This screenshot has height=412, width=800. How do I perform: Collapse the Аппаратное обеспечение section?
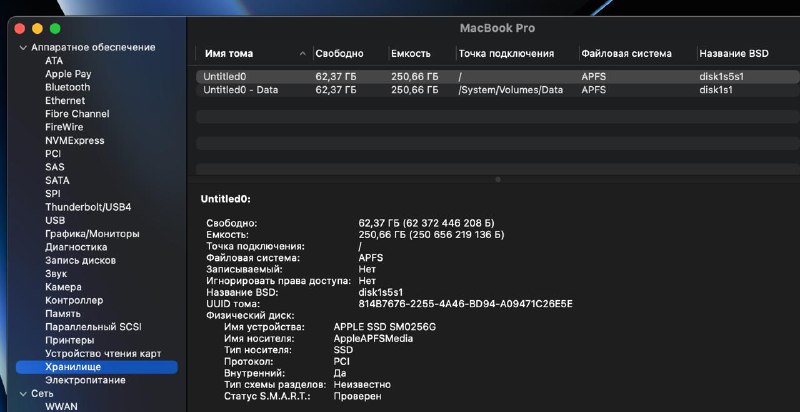[x=22, y=47]
